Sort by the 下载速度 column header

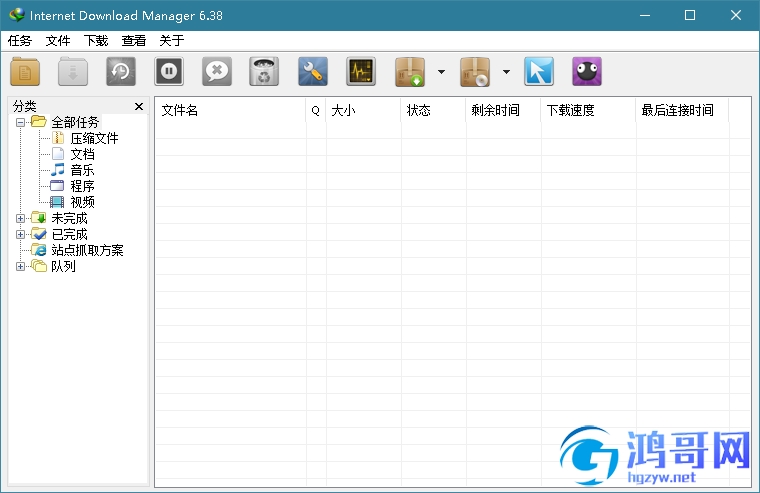(x=588, y=111)
